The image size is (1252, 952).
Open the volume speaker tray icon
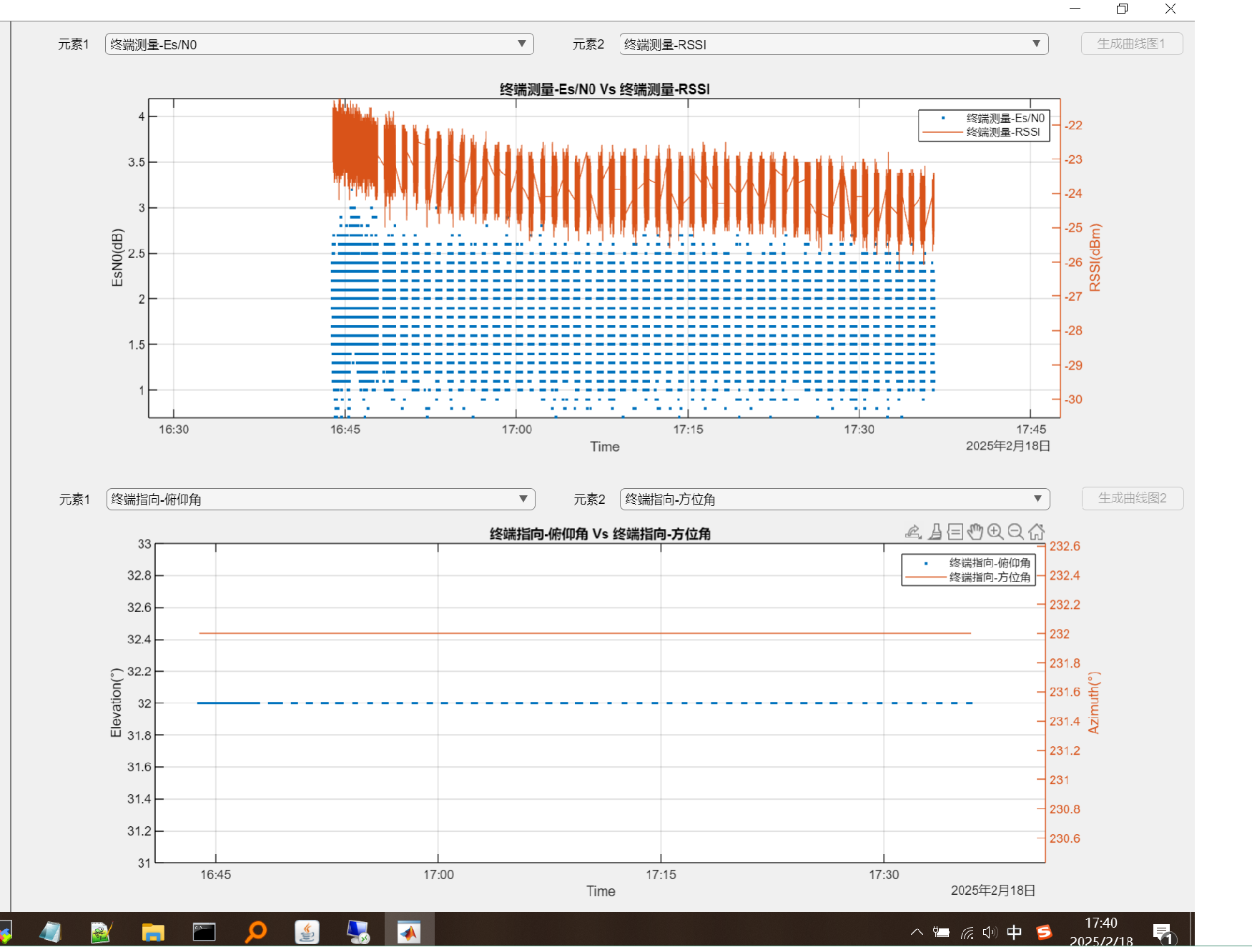[990, 932]
